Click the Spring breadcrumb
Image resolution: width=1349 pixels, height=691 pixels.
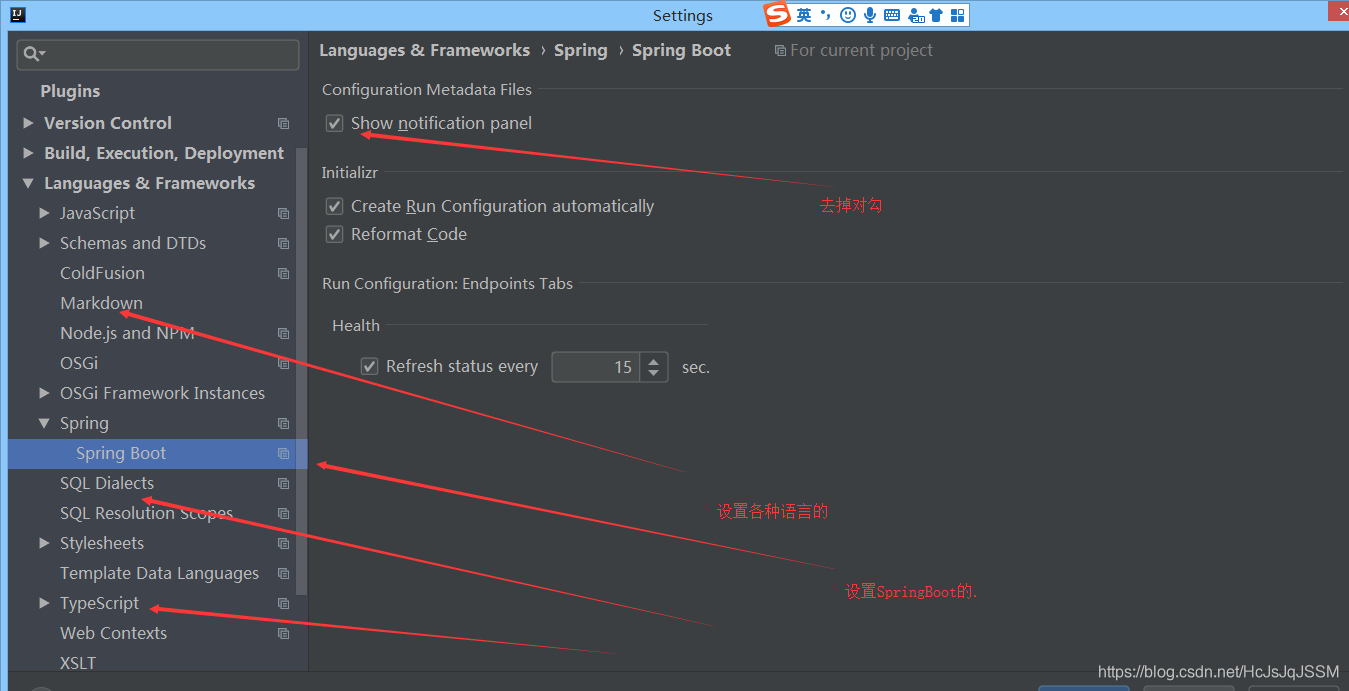[581, 50]
